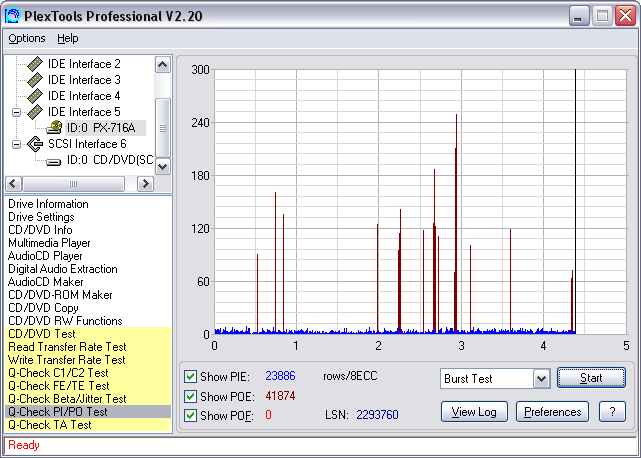641x458 pixels.
Task: Collapse the SCSI Interface 6 tree node
Action: (16, 144)
